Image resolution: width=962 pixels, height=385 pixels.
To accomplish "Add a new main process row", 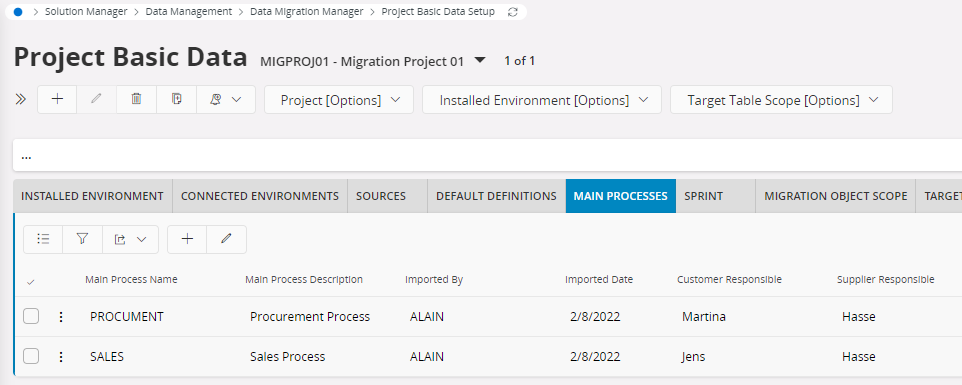I will pos(187,239).
